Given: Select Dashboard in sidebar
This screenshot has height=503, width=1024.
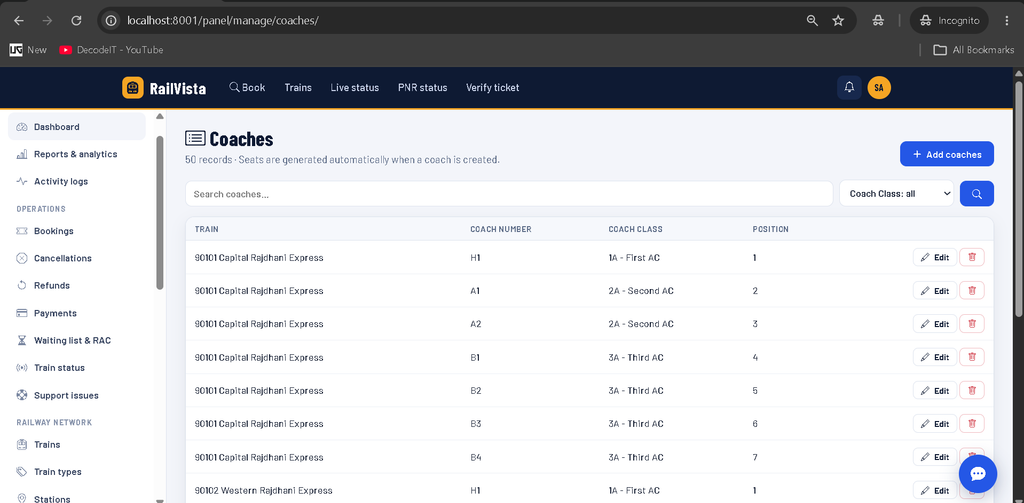Looking at the screenshot, I should coord(76,127).
